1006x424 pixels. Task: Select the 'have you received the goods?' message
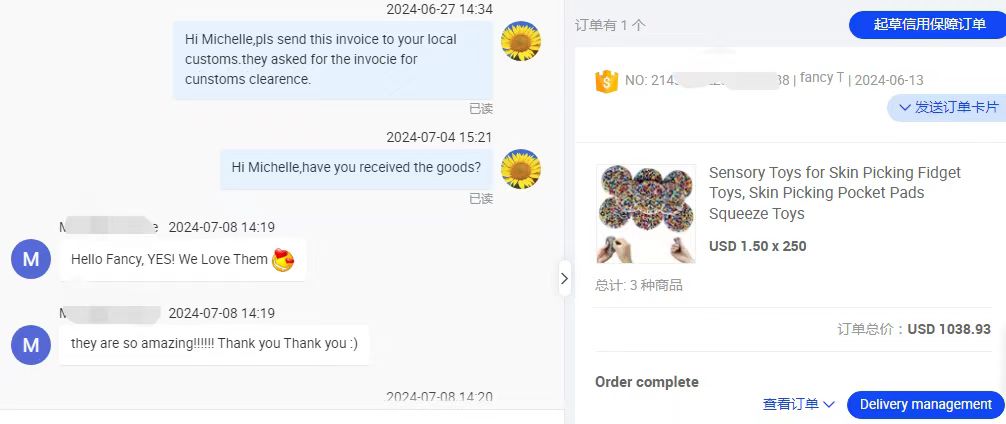(x=356, y=167)
